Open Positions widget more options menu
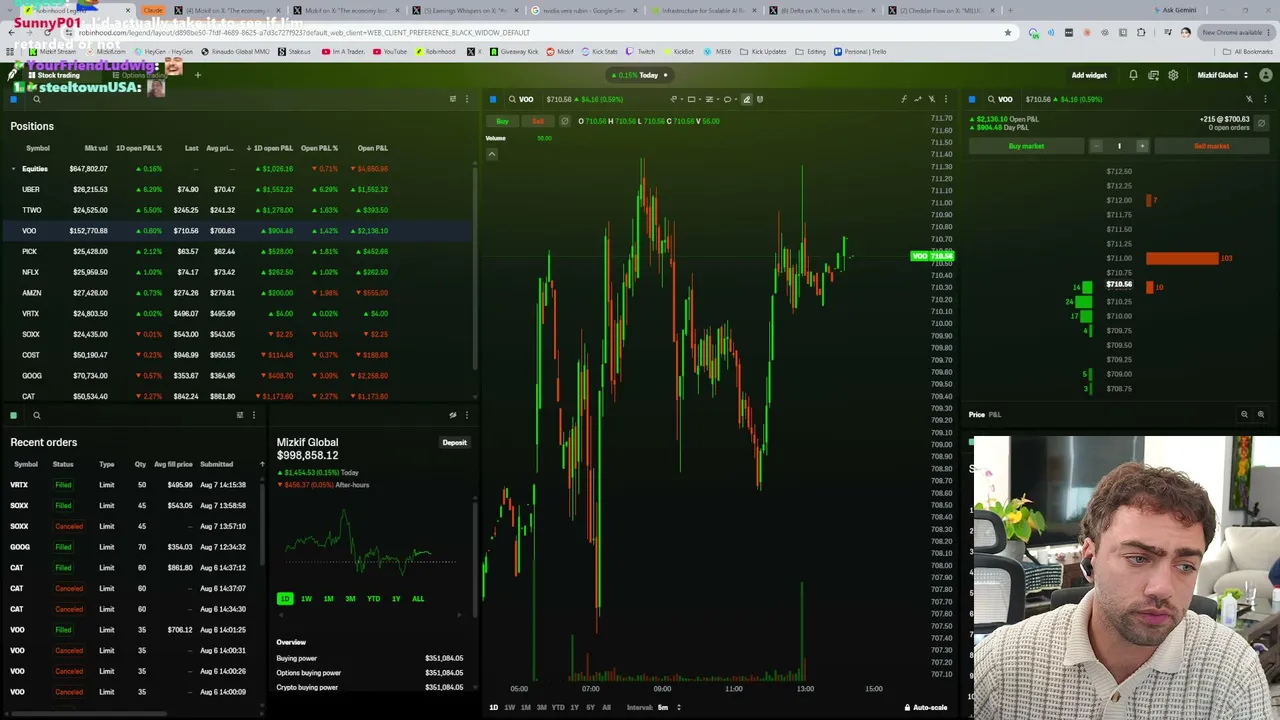The image size is (1280, 720). (x=466, y=99)
